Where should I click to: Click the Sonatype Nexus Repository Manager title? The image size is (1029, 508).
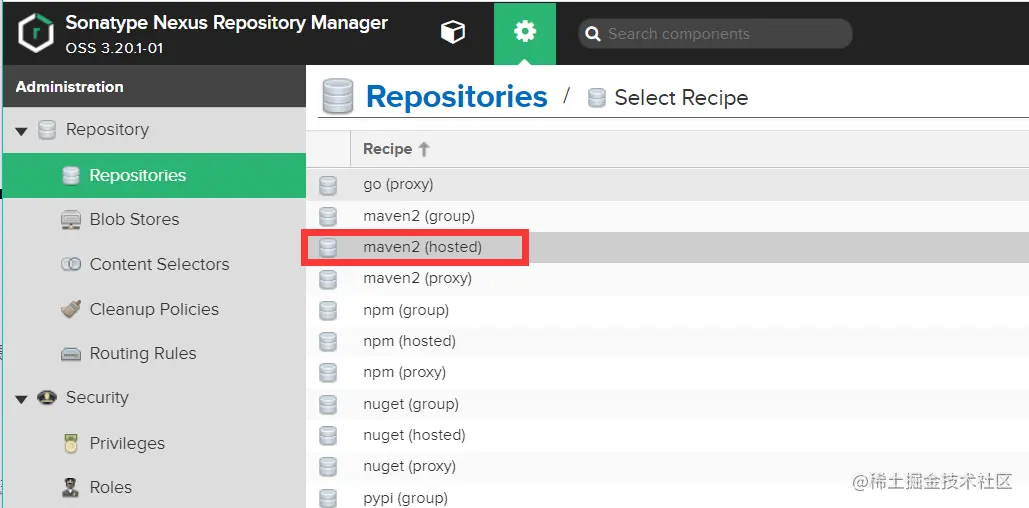(x=226, y=23)
